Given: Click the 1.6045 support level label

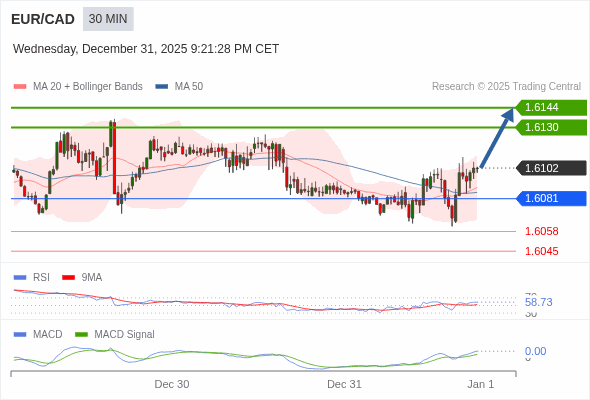Looking at the screenshot, I should point(541,251).
